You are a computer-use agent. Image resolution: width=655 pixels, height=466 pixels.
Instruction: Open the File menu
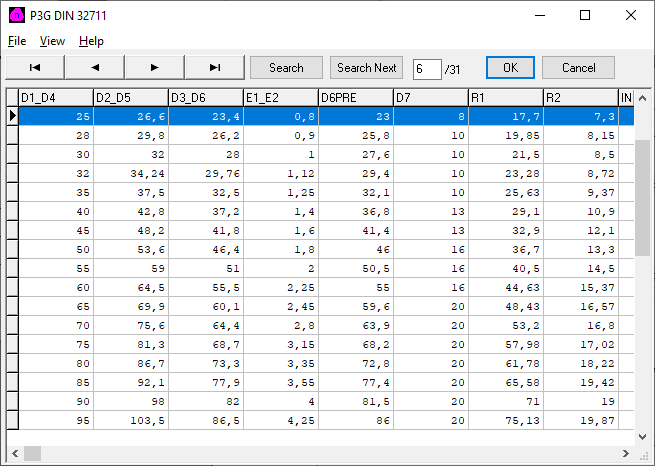tap(17, 41)
